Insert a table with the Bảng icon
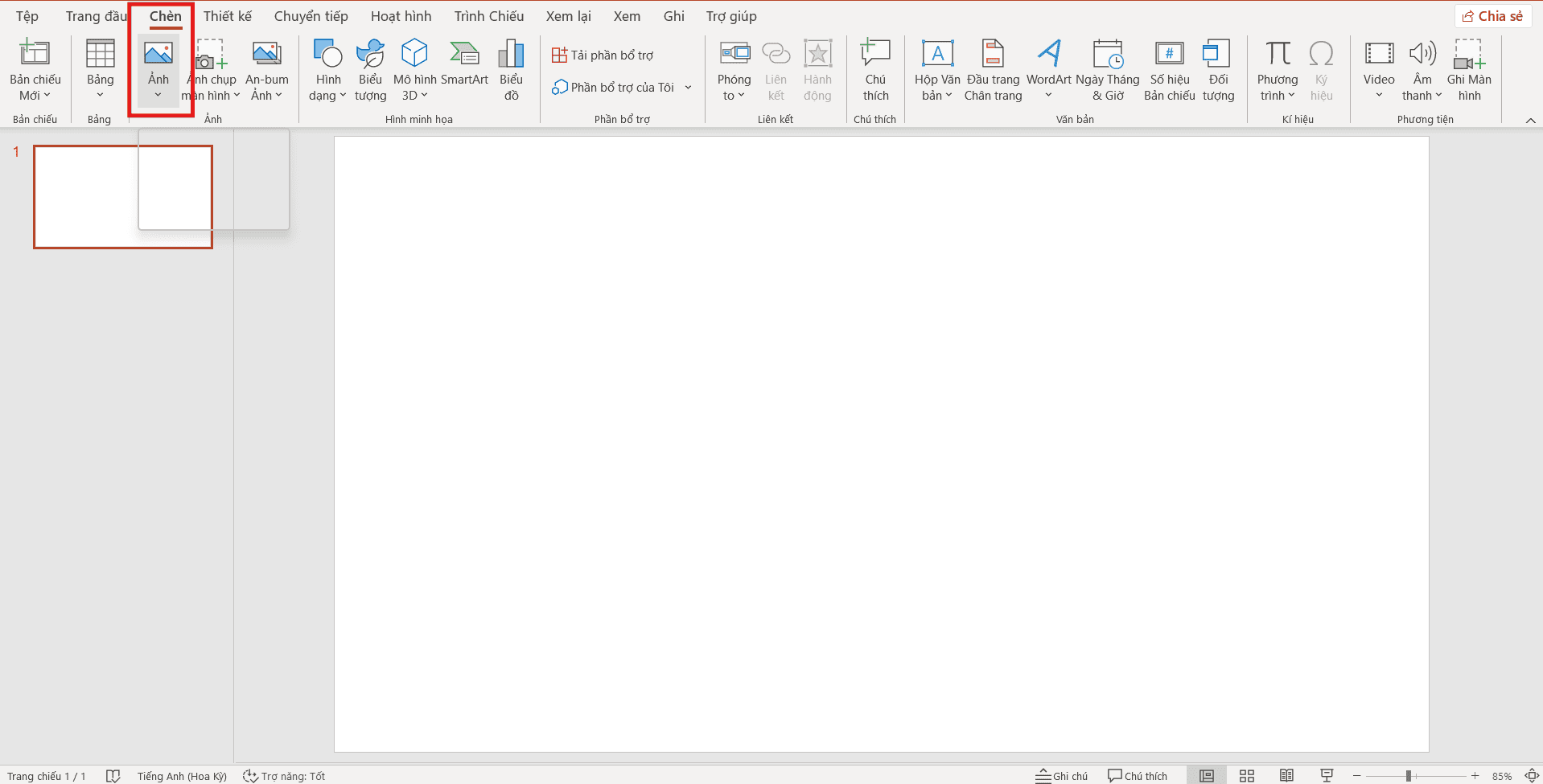This screenshot has width=1543, height=784. tap(100, 55)
